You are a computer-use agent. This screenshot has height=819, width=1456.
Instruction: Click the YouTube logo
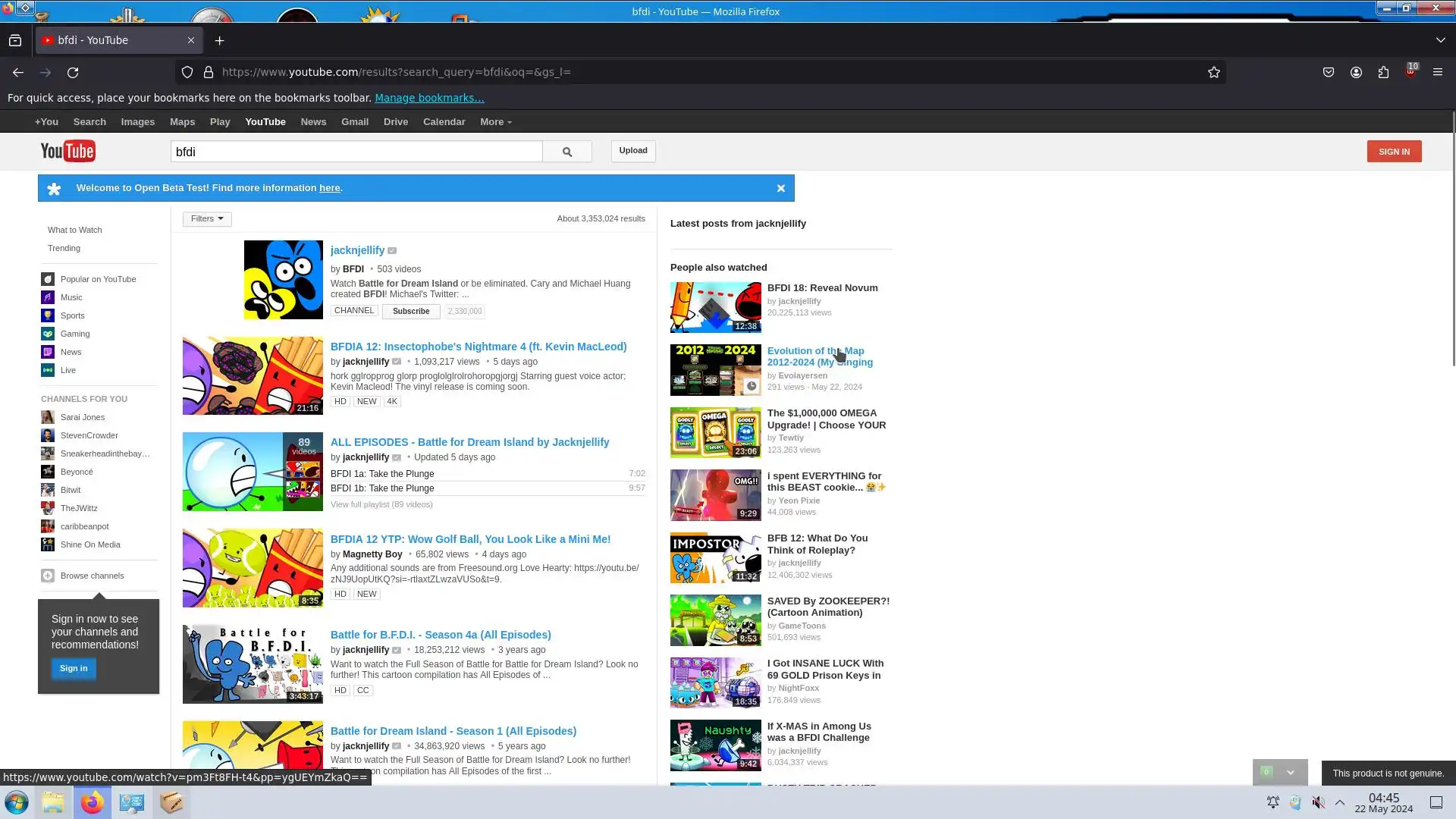click(x=67, y=151)
